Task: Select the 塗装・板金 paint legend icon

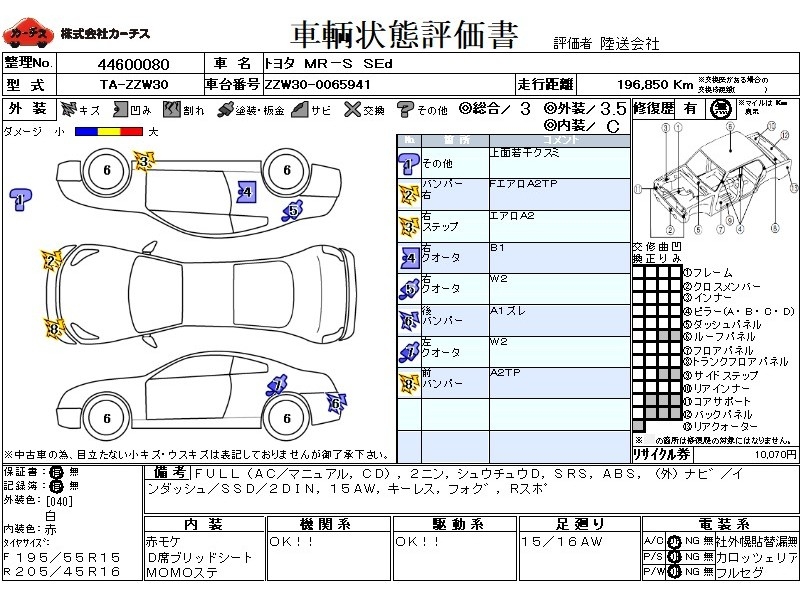Action: coord(224,110)
